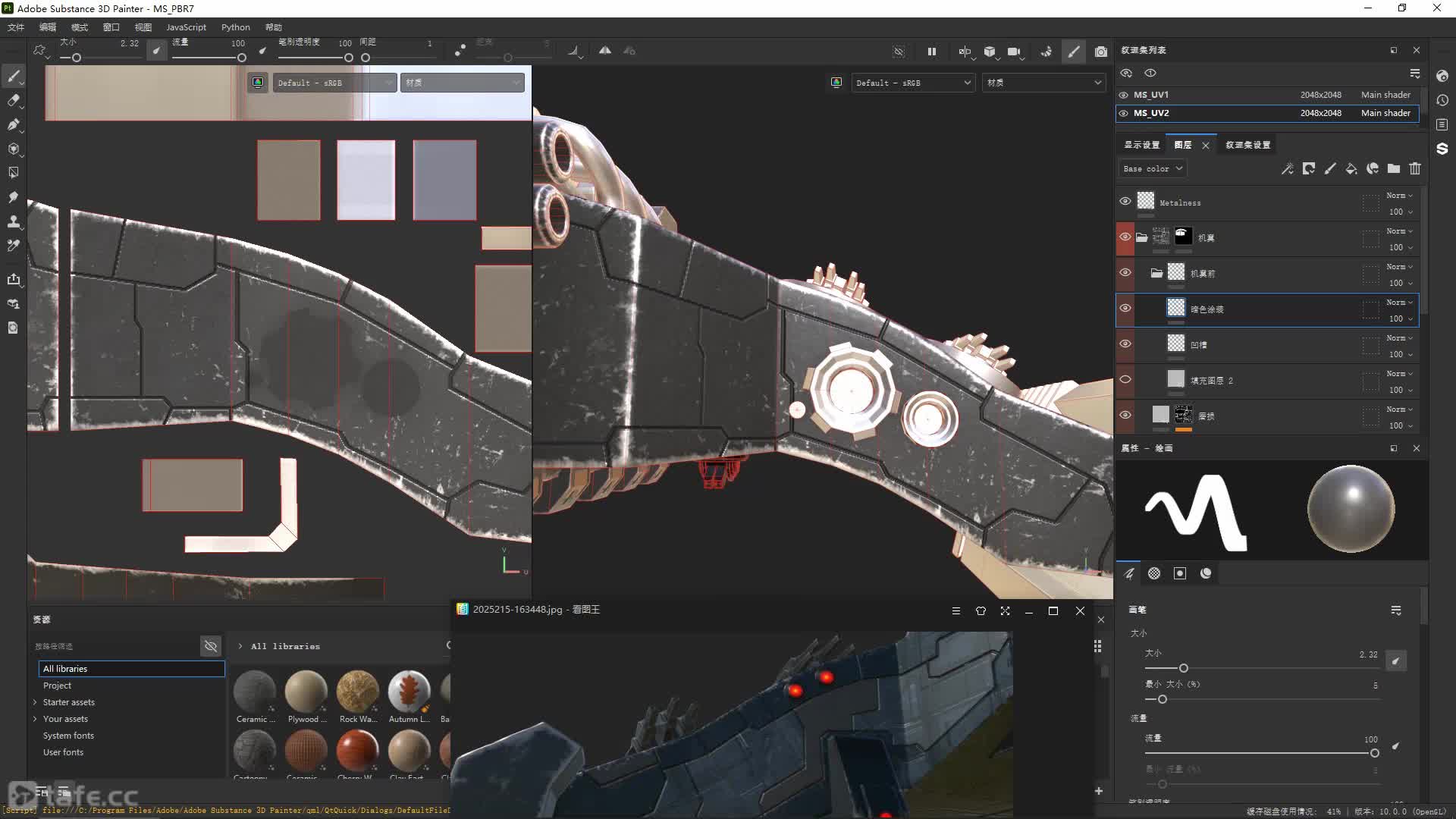Image resolution: width=1456 pixels, height=819 pixels.
Task: Open the Base color channel dropdown
Action: tap(1152, 168)
